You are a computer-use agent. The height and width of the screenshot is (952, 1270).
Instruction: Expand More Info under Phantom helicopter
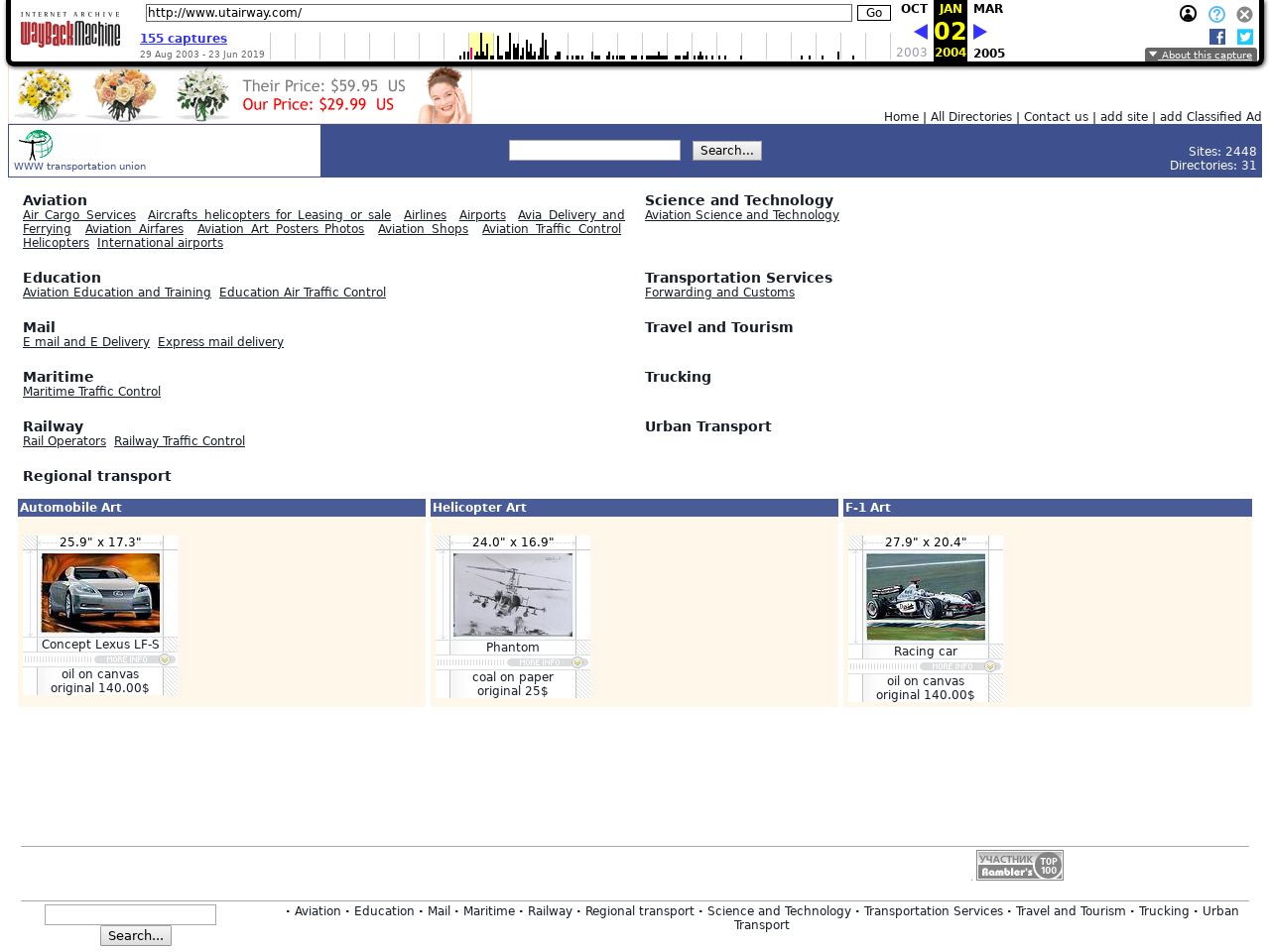(547, 662)
